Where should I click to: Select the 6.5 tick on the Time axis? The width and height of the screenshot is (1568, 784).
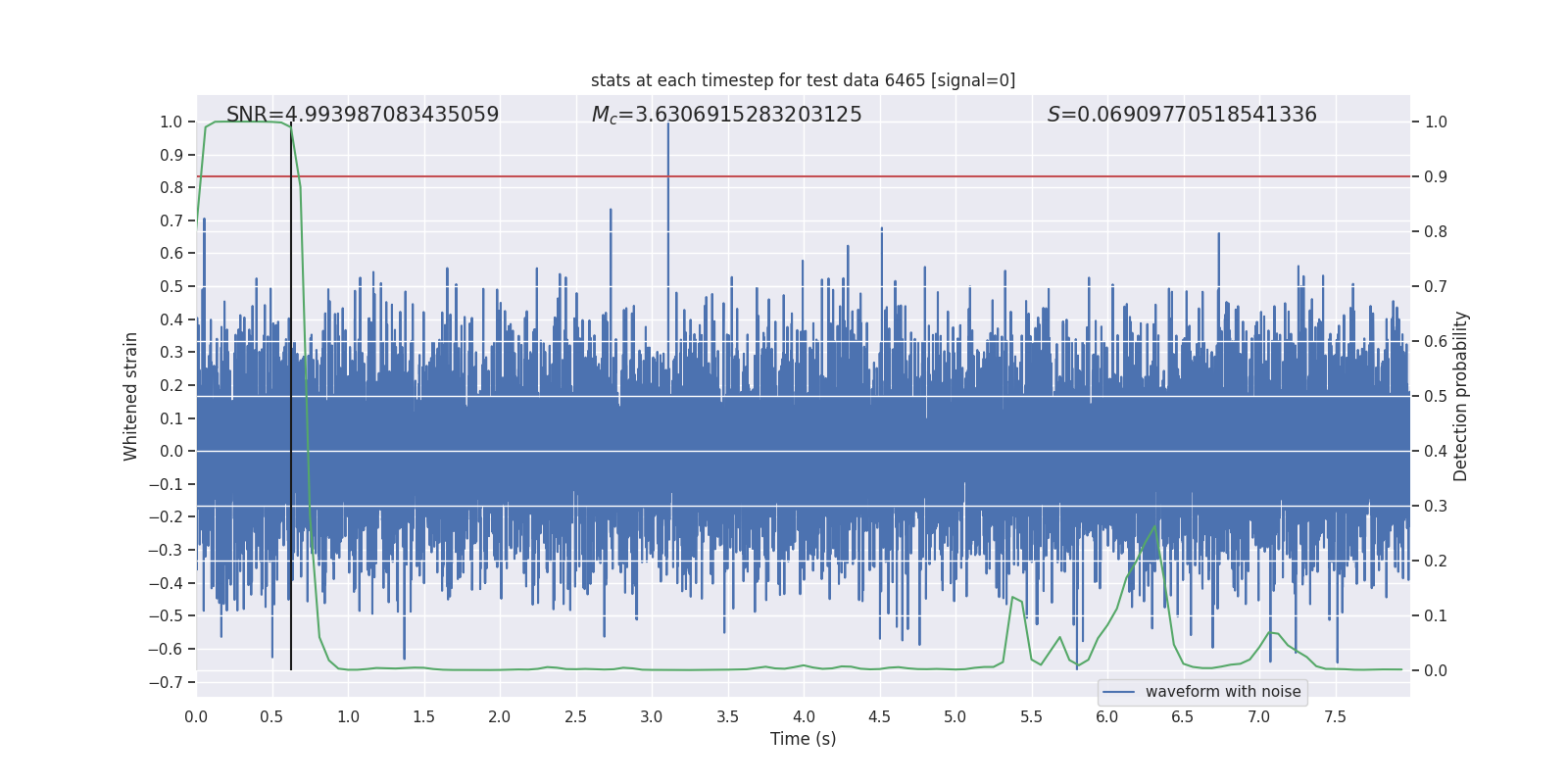[1184, 716]
